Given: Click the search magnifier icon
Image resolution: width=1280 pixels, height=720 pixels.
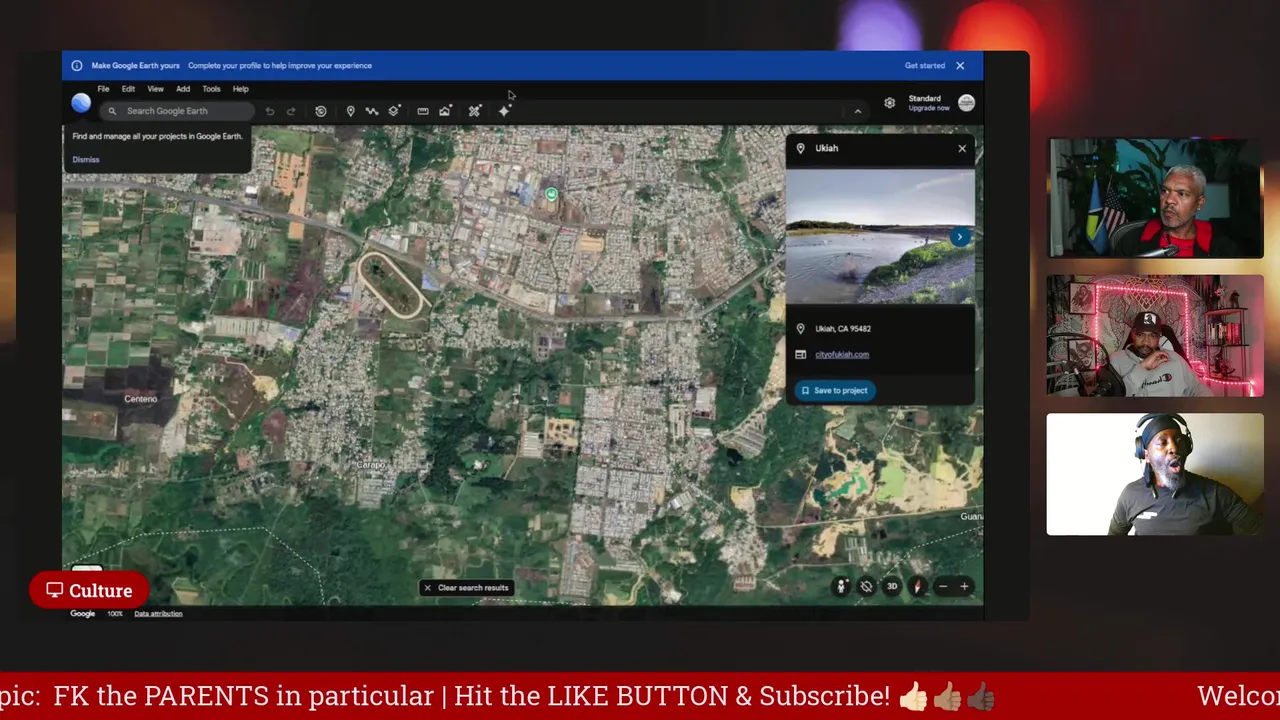Looking at the screenshot, I should [x=112, y=111].
